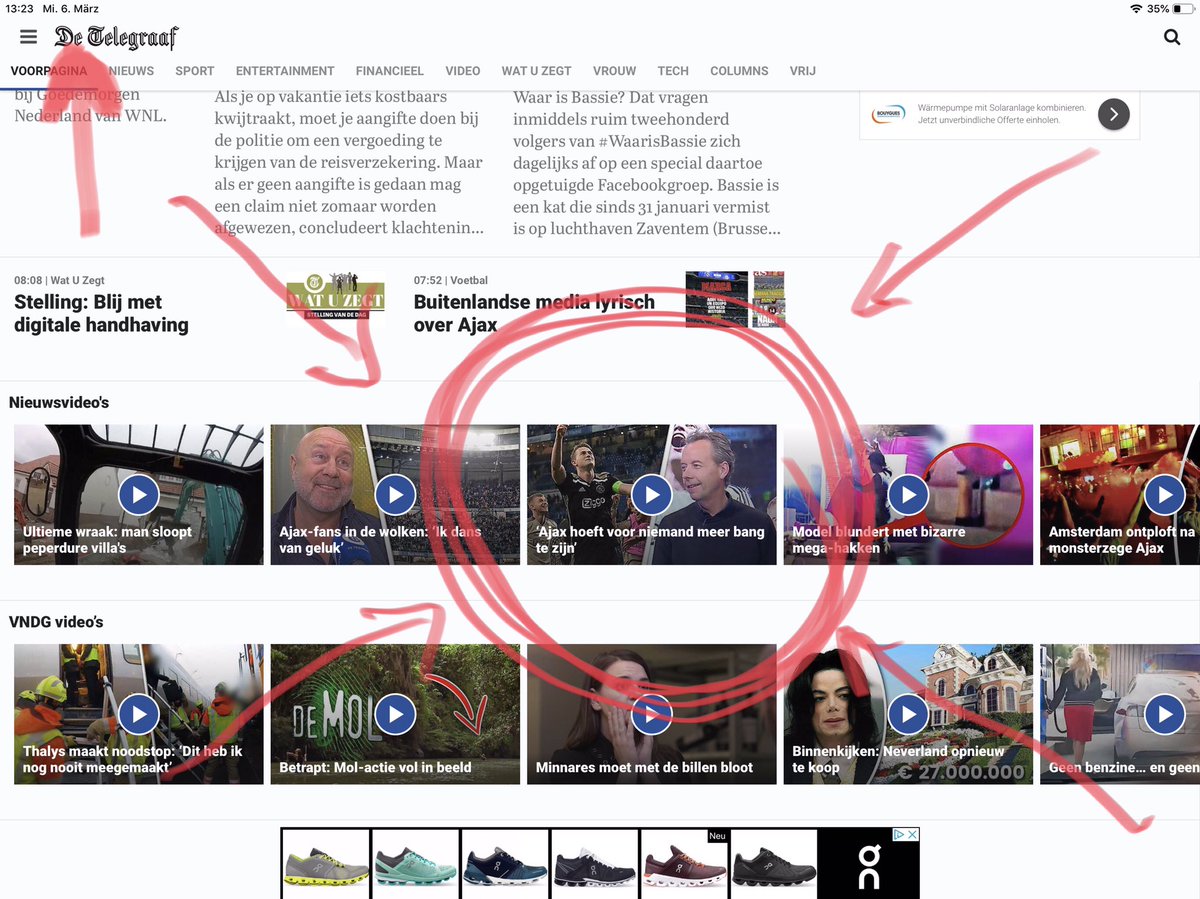
Task: Open the TECH tab
Action: 673,71
